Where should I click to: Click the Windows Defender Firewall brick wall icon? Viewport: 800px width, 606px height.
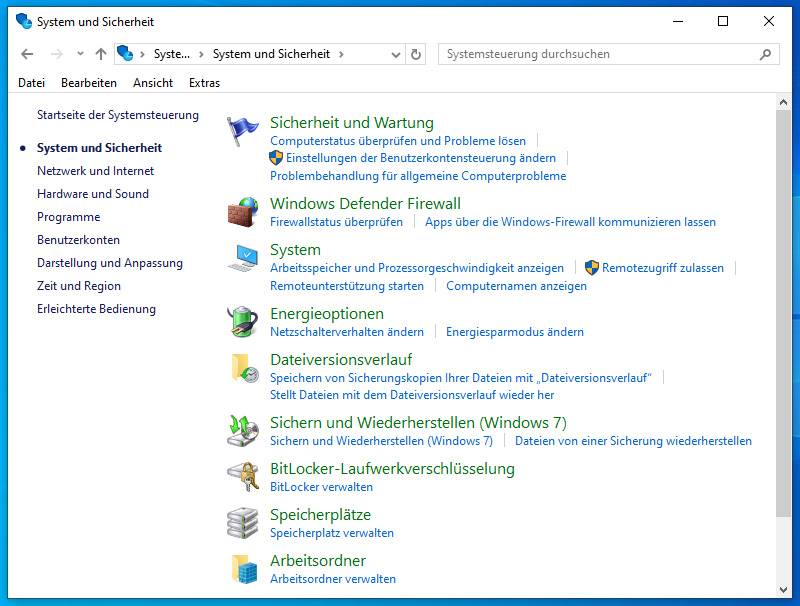243,212
